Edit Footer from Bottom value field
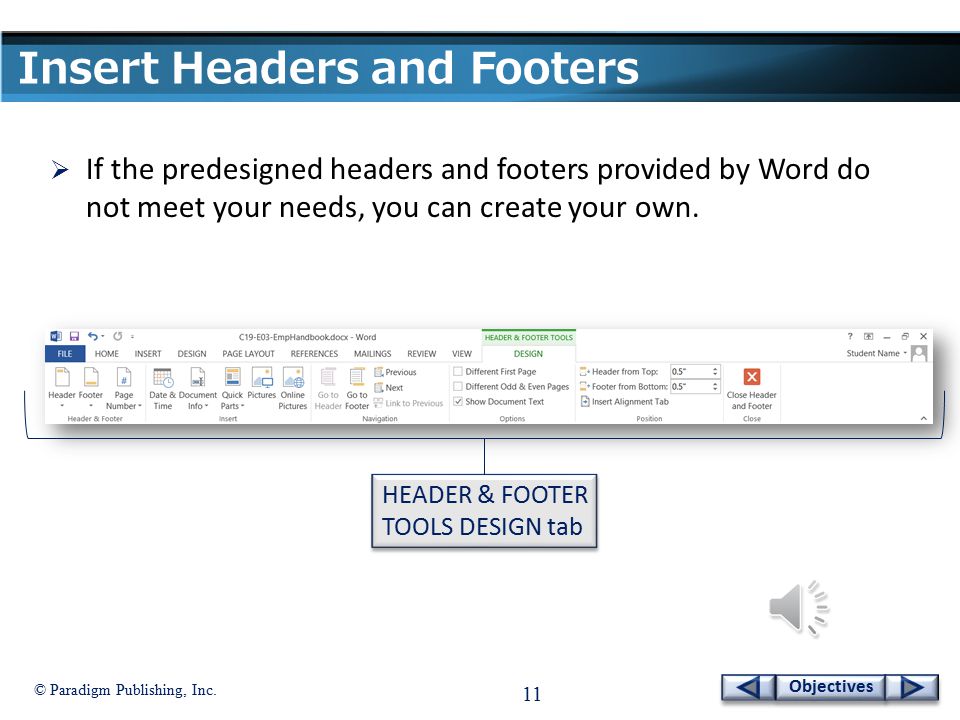Image resolution: width=960 pixels, height=720 pixels. point(690,386)
